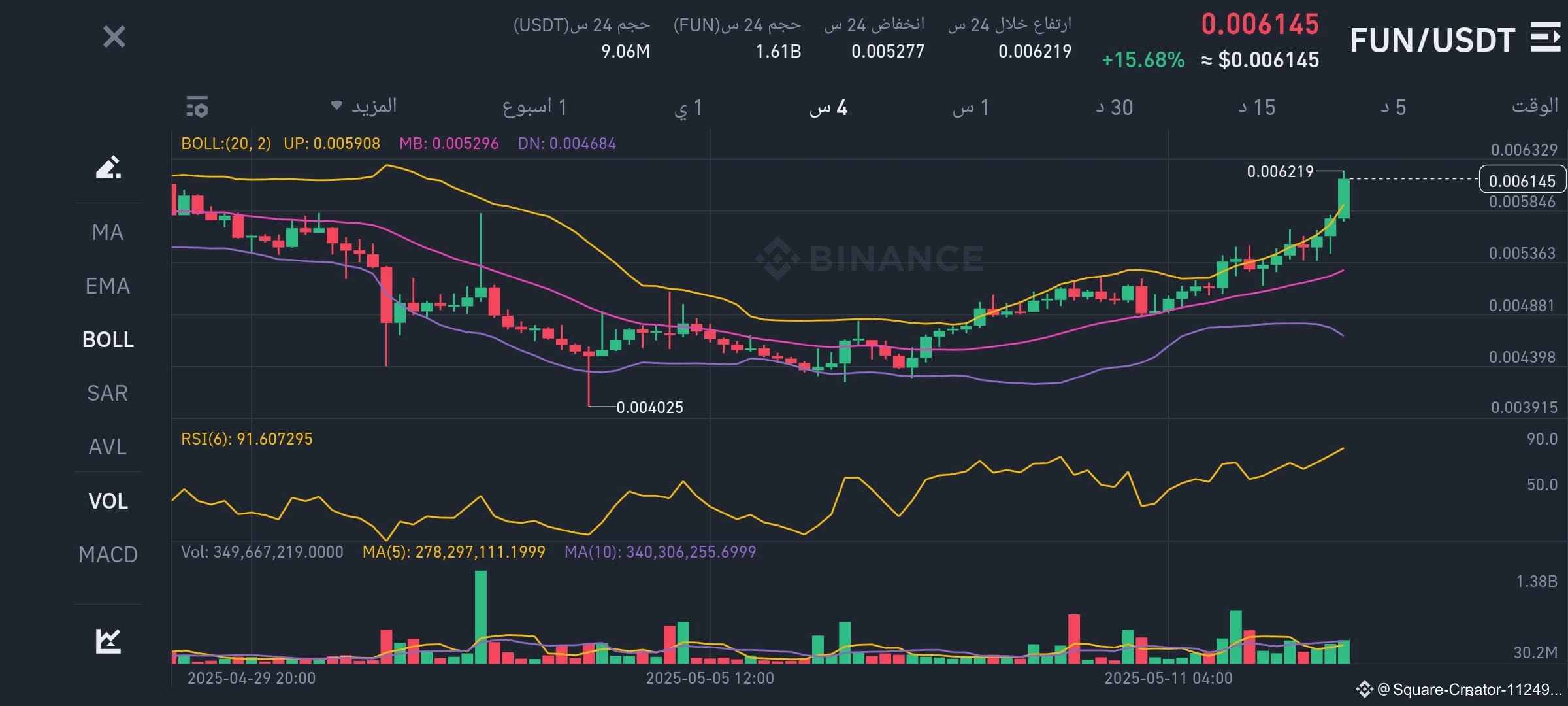Switch to the 1 اسبوع interval
Image resolution: width=1568 pixels, height=706 pixels.
pos(534,107)
